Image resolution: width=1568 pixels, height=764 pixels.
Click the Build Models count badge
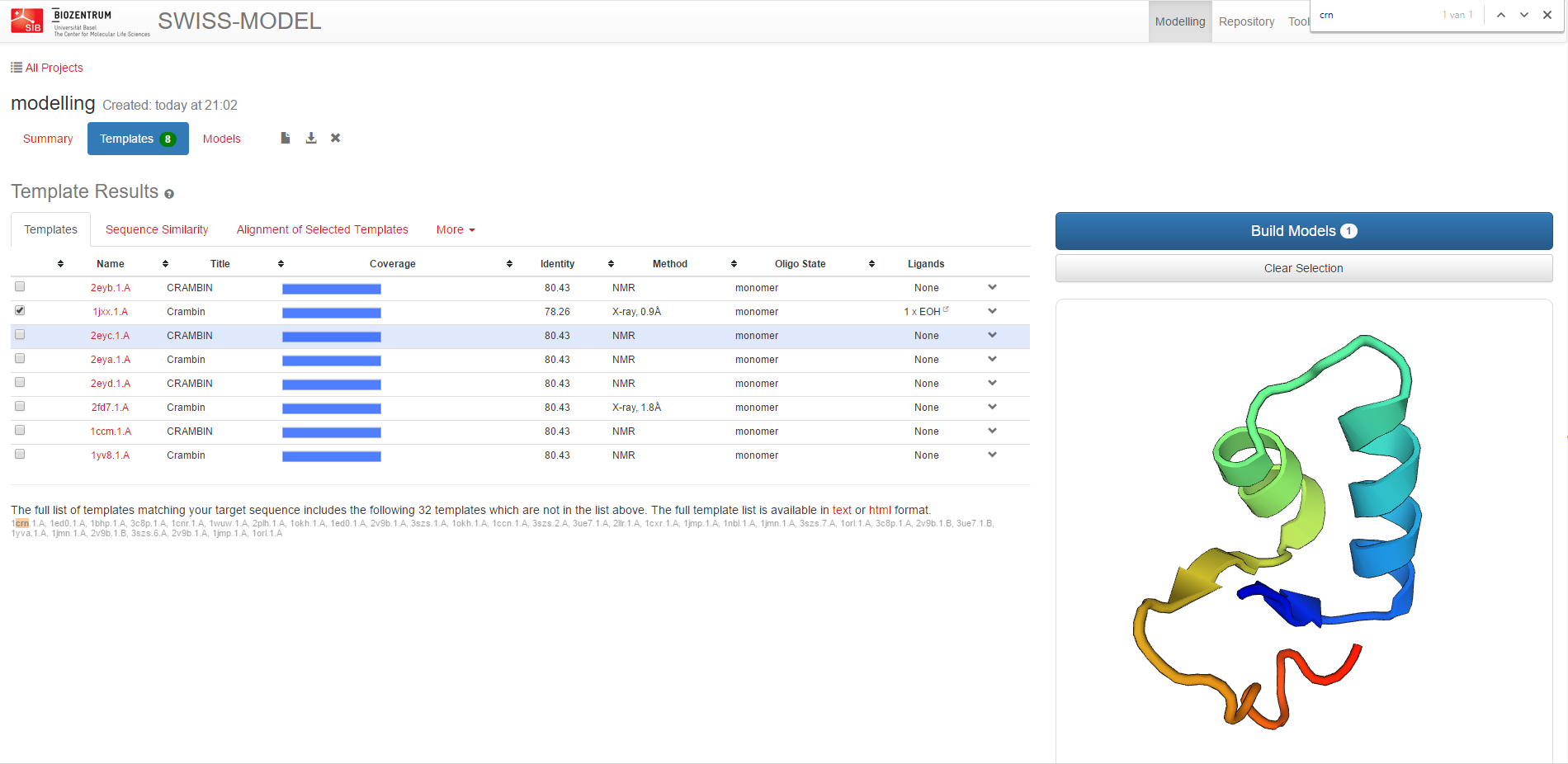(x=1348, y=231)
